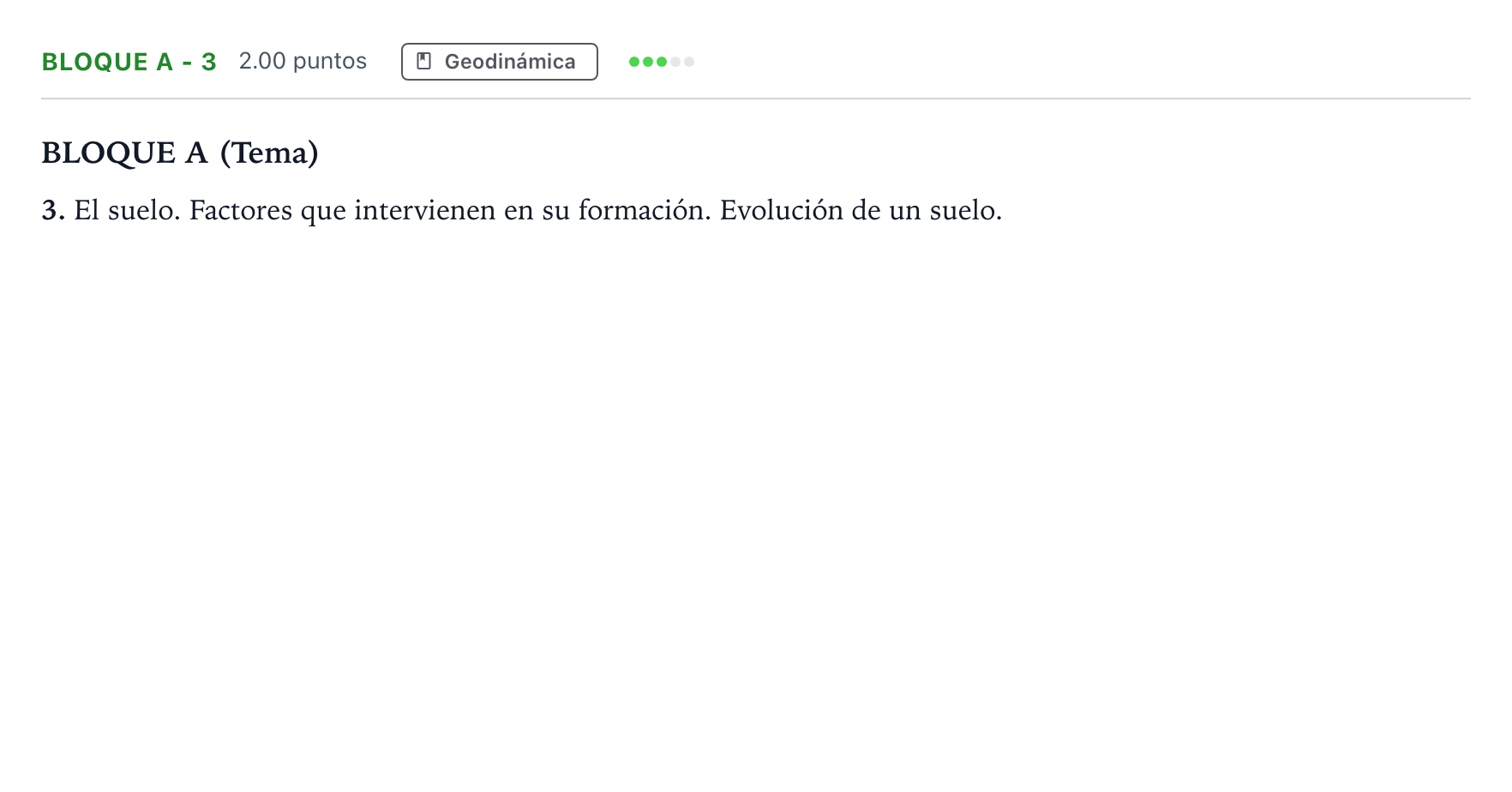1512x792 pixels.
Task: Click the Geodinámica topic tag
Action: click(x=499, y=62)
